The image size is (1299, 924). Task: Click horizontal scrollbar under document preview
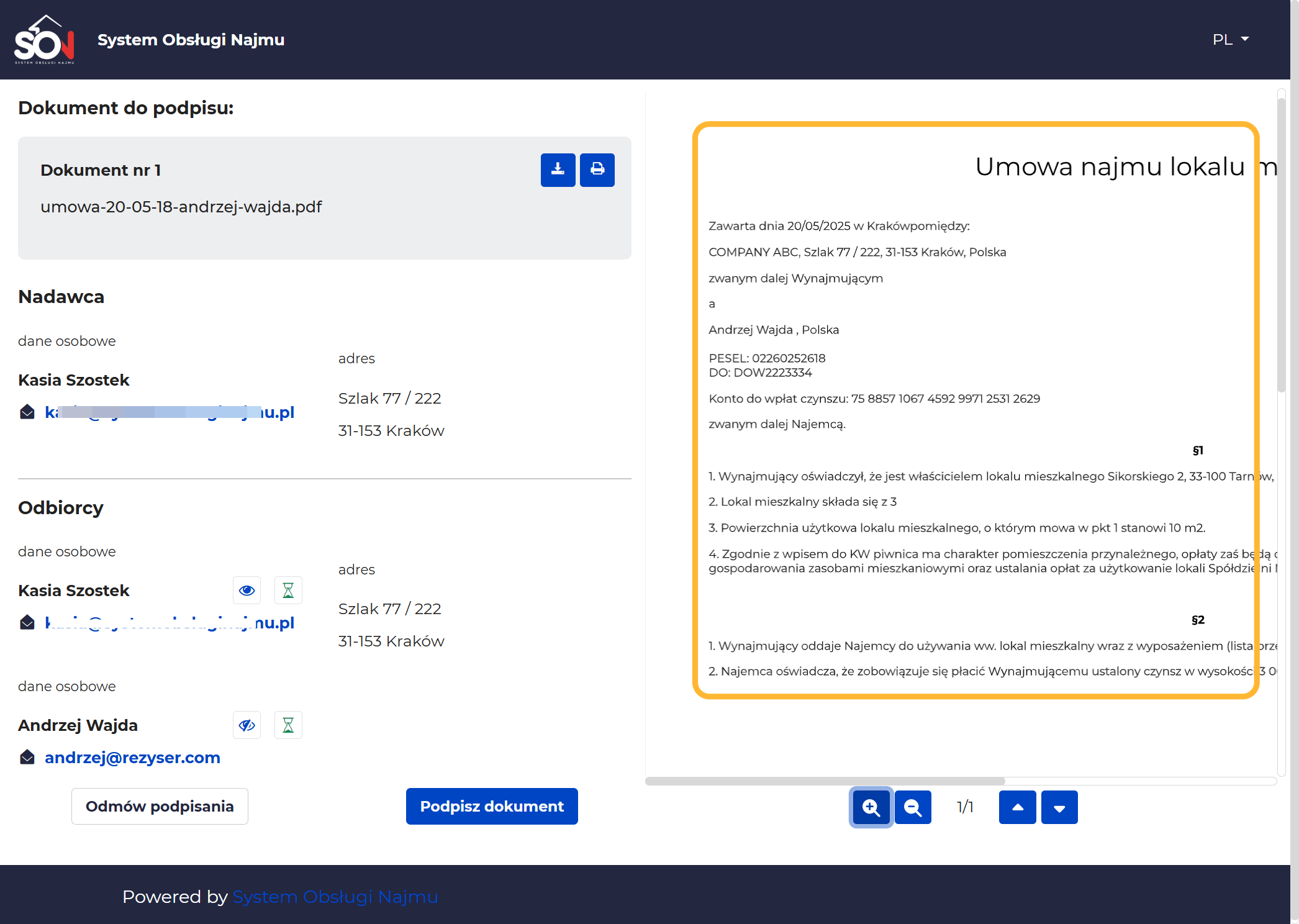coord(825,781)
